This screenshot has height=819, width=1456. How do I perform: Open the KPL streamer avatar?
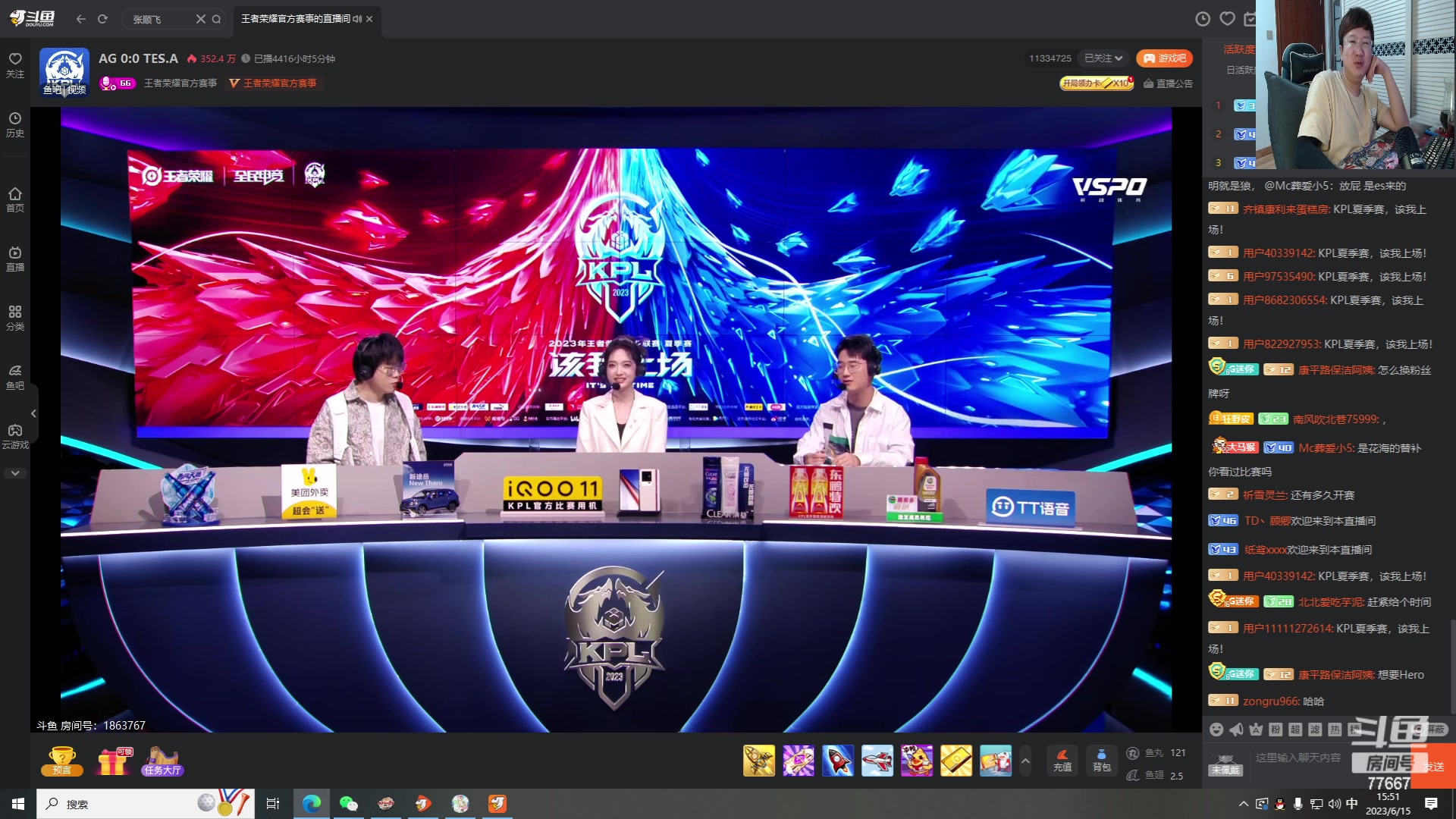tap(64, 72)
